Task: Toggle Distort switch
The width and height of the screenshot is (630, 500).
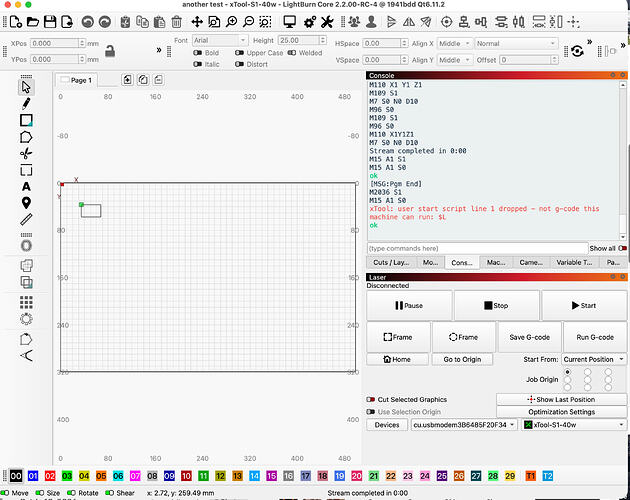Action: (x=239, y=64)
